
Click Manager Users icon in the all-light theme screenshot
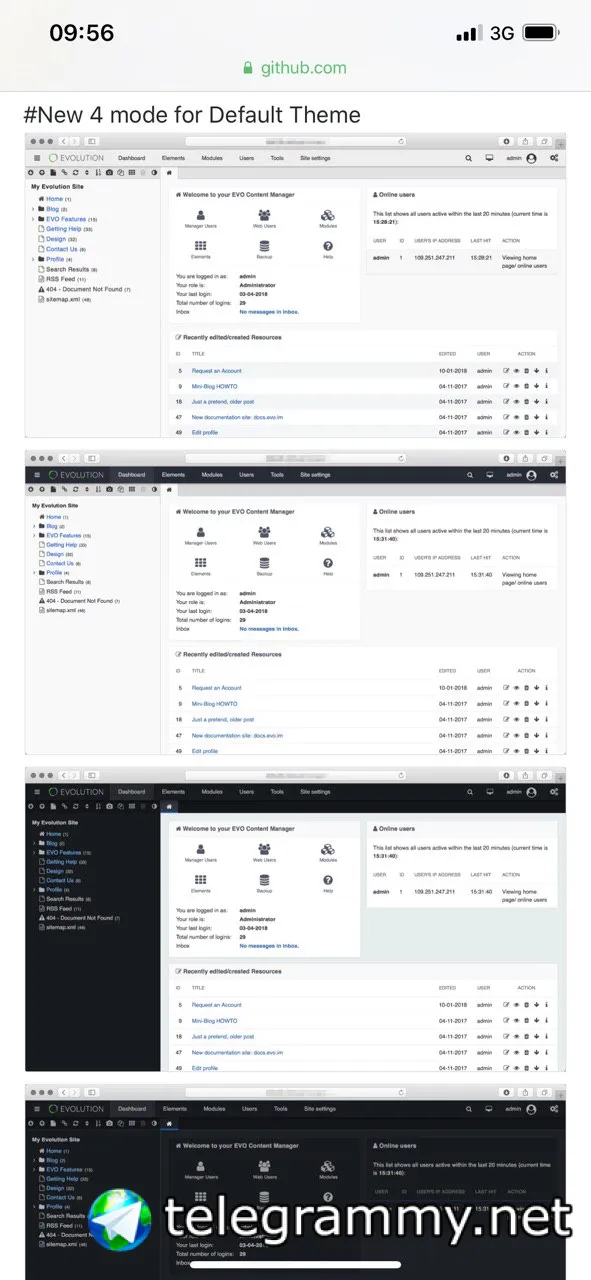click(201, 215)
